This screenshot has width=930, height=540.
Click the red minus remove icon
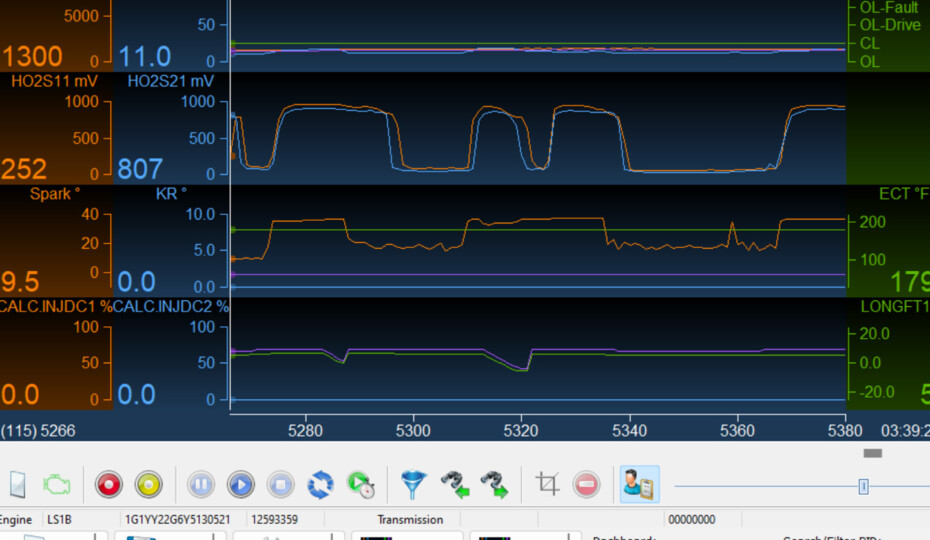click(x=586, y=485)
